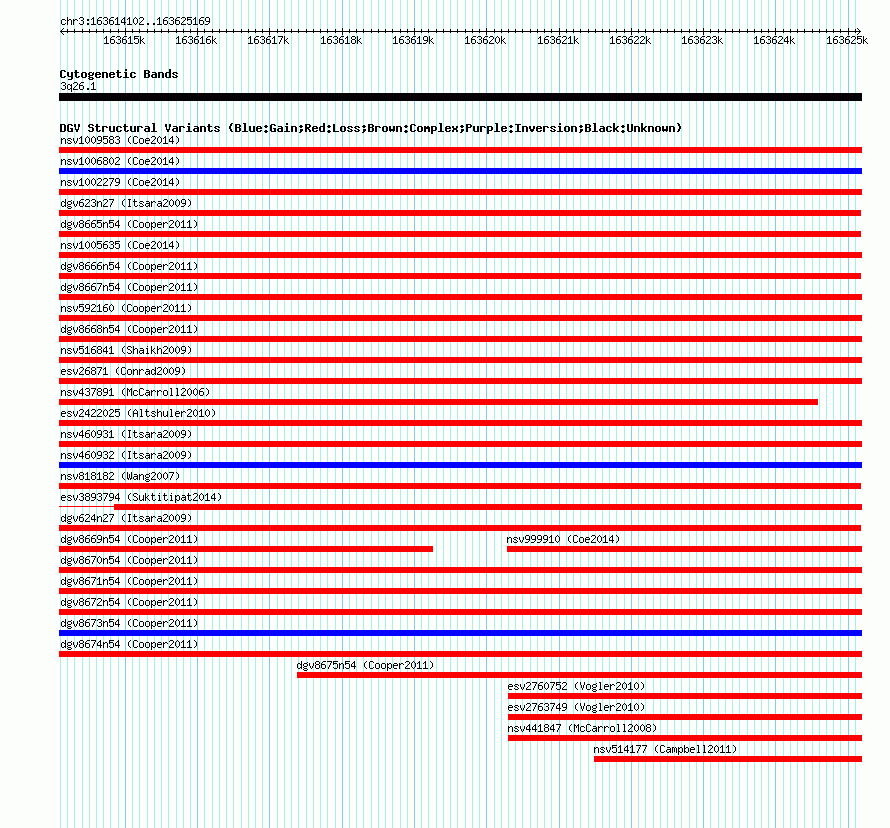Open dgv8671n54 (Cooper2011) variant
890x828 pixels.
point(129,581)
